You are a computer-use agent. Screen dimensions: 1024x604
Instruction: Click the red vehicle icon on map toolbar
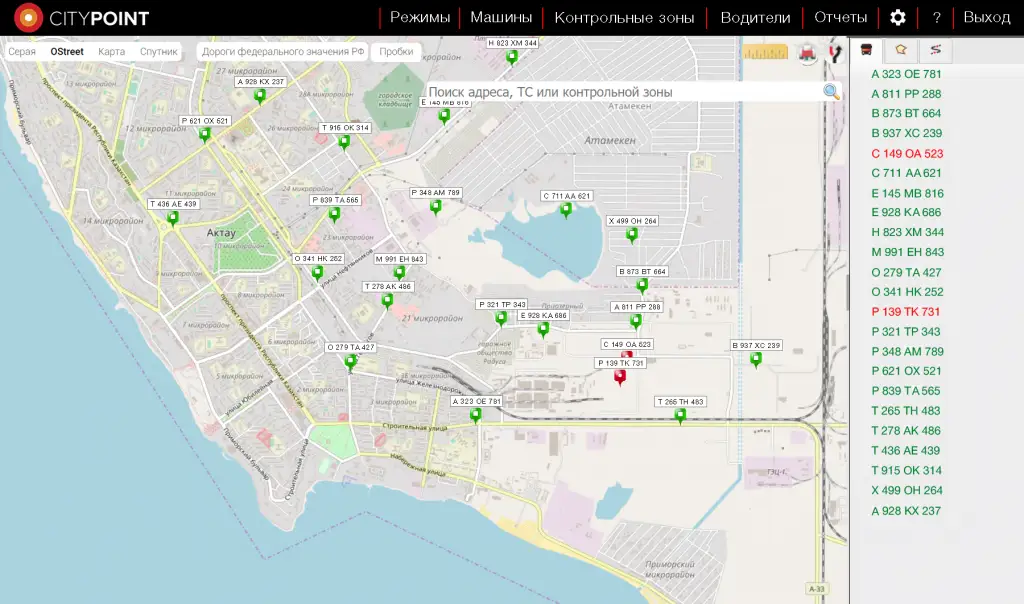click(x=807, y=53)
